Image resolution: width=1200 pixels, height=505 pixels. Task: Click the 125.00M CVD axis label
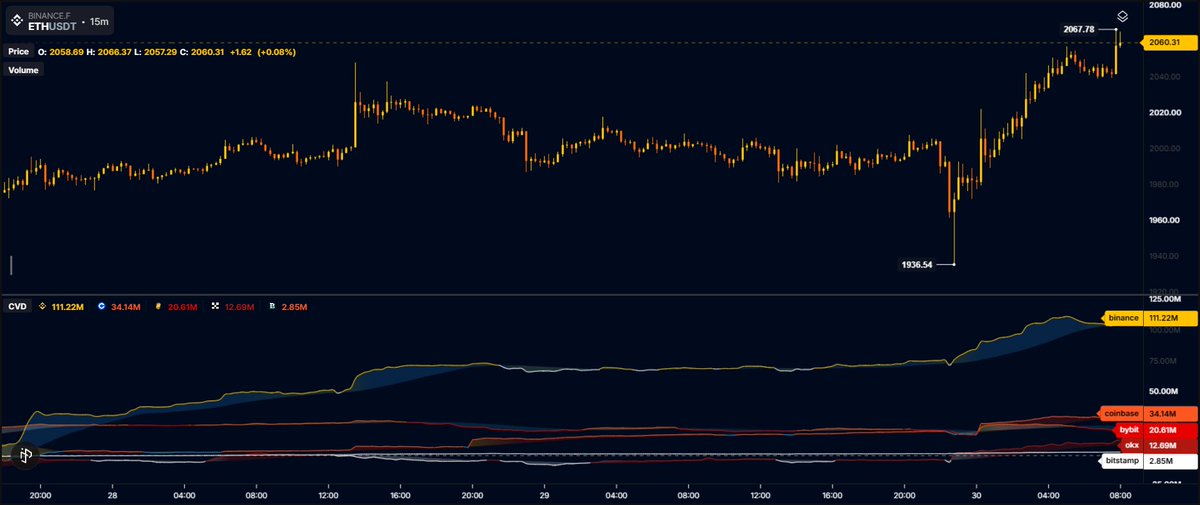coord(1164,299)
